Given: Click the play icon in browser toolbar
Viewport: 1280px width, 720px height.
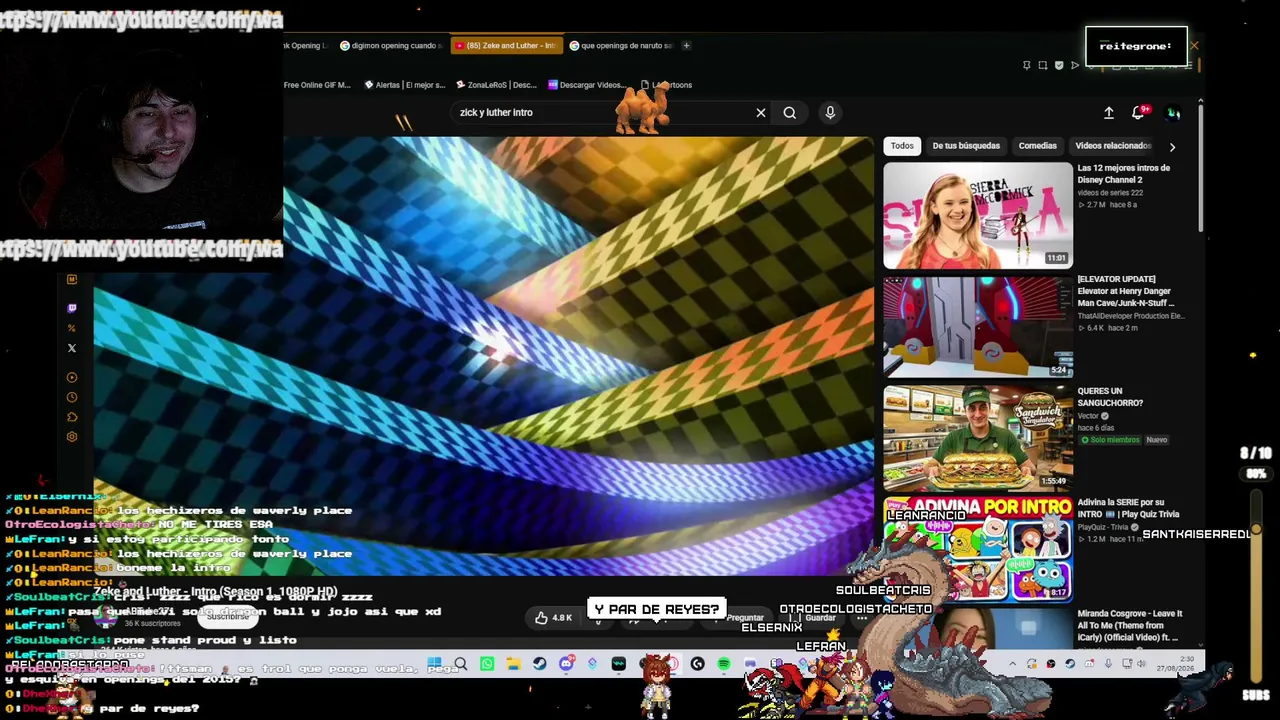Looking at the screenshot, I should (x=1075, y=66).
